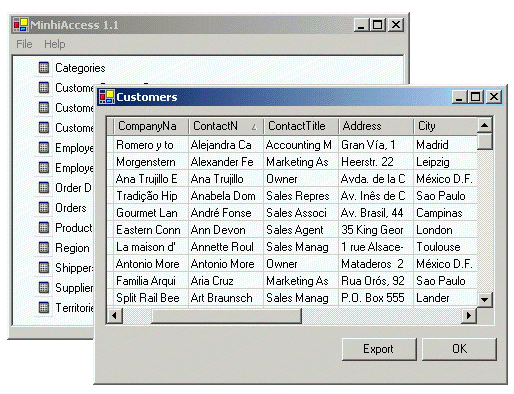The height and width of the screenshot is (394, 514).
Task: Sort by ContactN column header
Action: tap(226, 126)
